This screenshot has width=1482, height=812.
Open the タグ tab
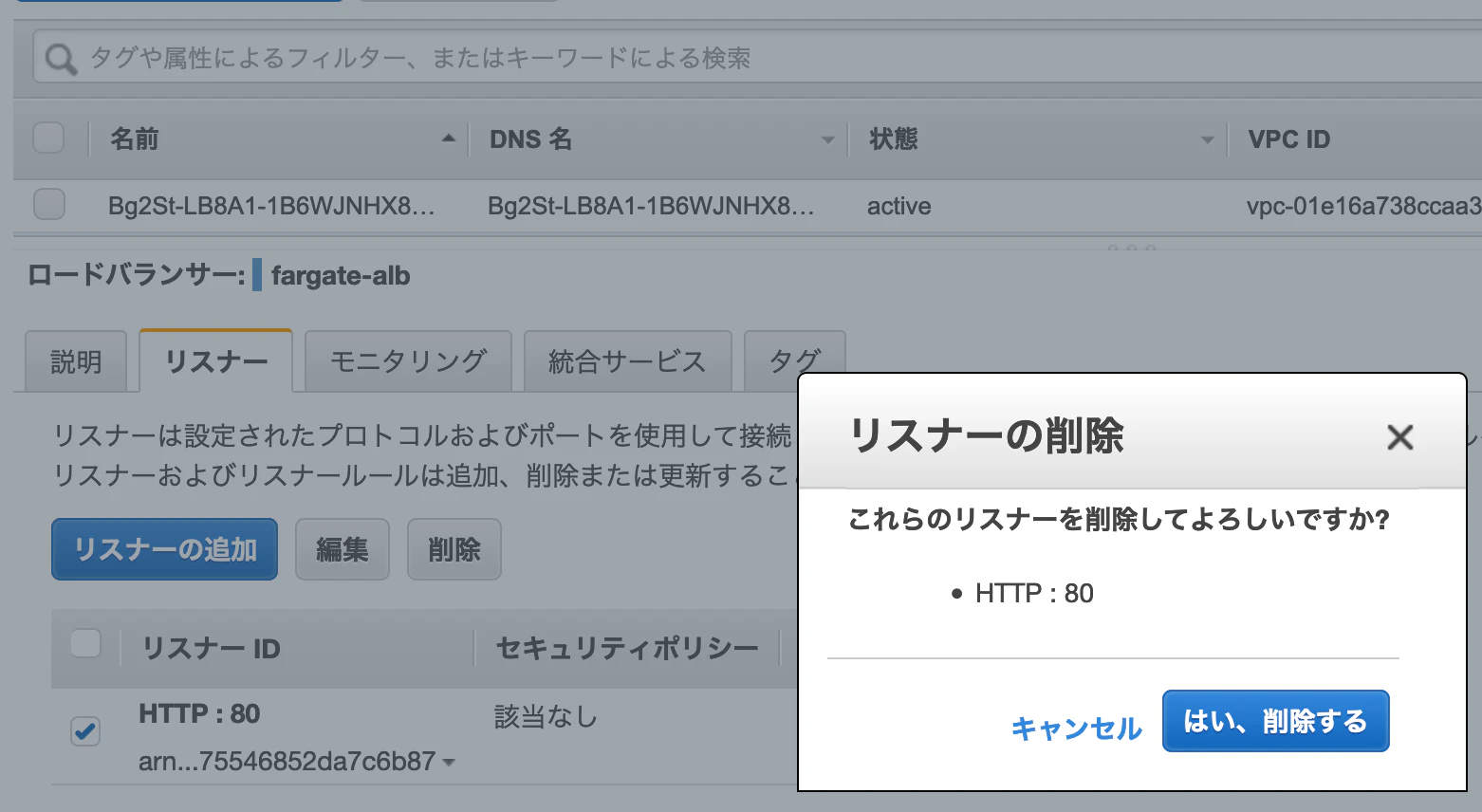794,359
